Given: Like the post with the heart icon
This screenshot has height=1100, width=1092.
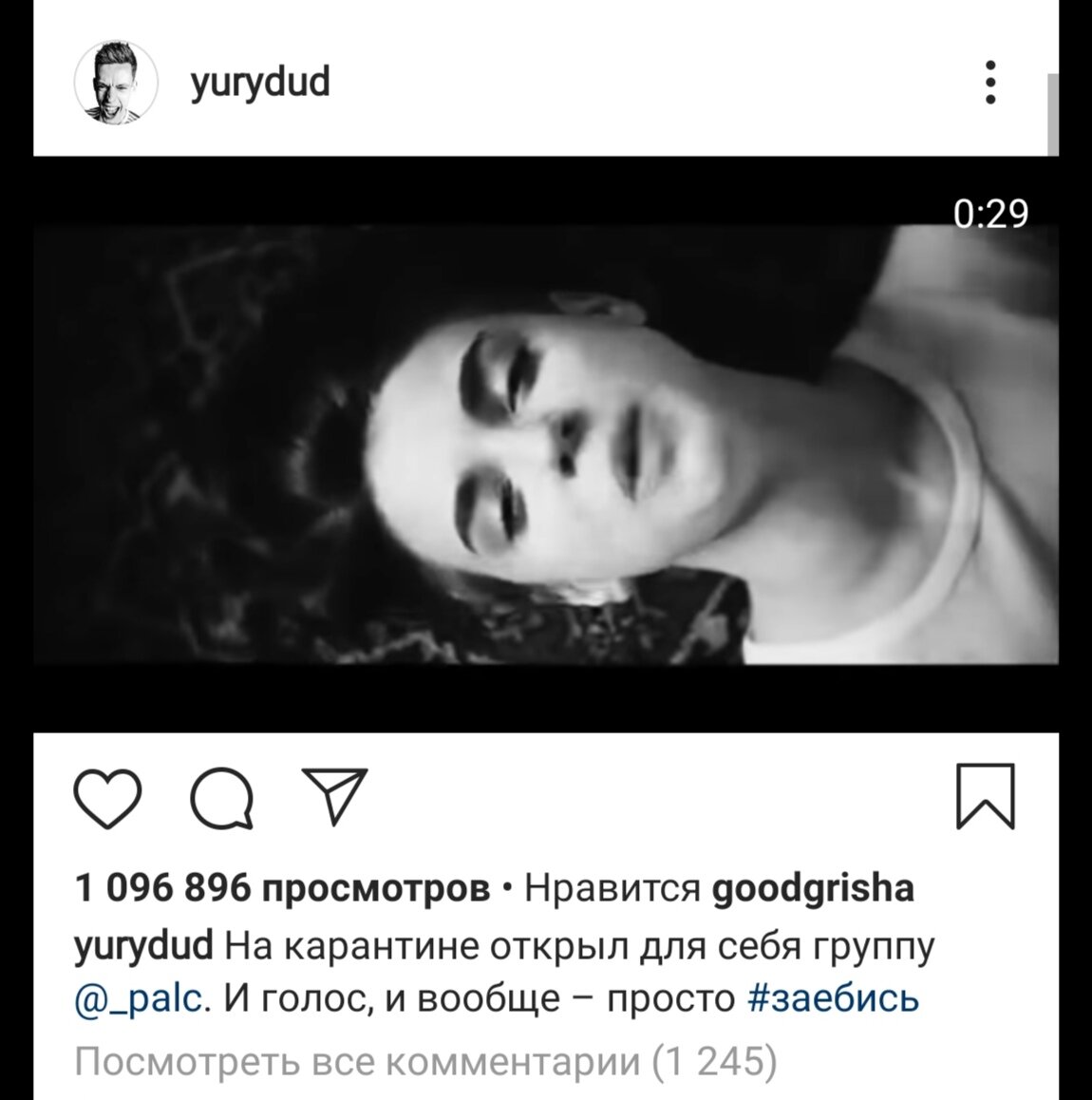Looking at the screenshot, I should click(x=108, y=798).
